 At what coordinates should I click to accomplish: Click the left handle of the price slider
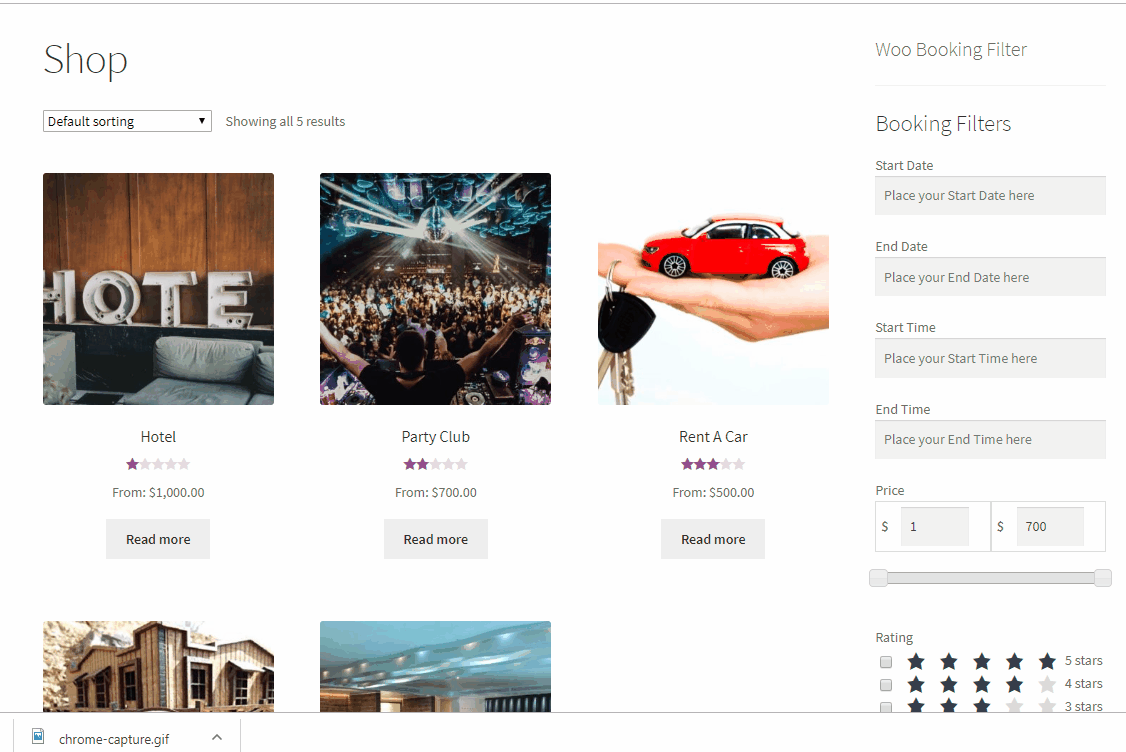(878, 578)
